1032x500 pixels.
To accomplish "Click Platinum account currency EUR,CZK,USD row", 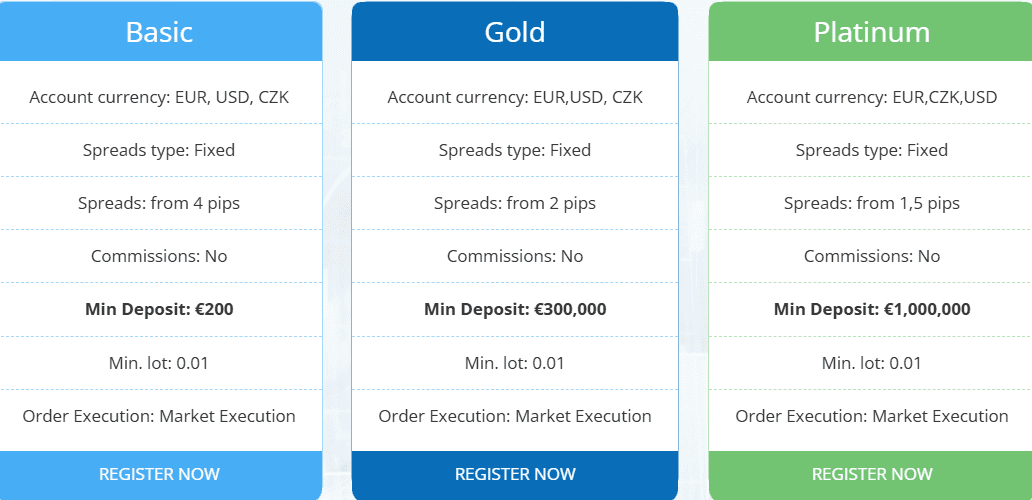I will click(x=871, y=97).
